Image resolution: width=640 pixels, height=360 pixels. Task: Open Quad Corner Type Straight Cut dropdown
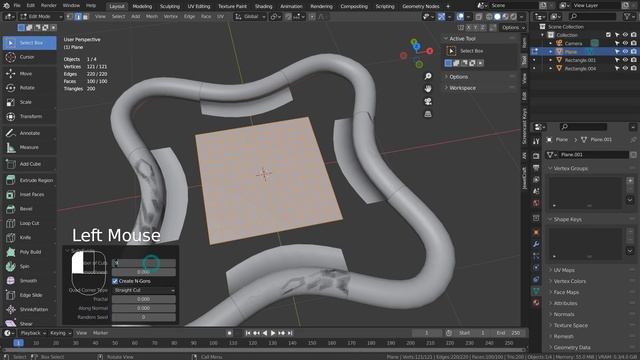(x=144, y=290)
